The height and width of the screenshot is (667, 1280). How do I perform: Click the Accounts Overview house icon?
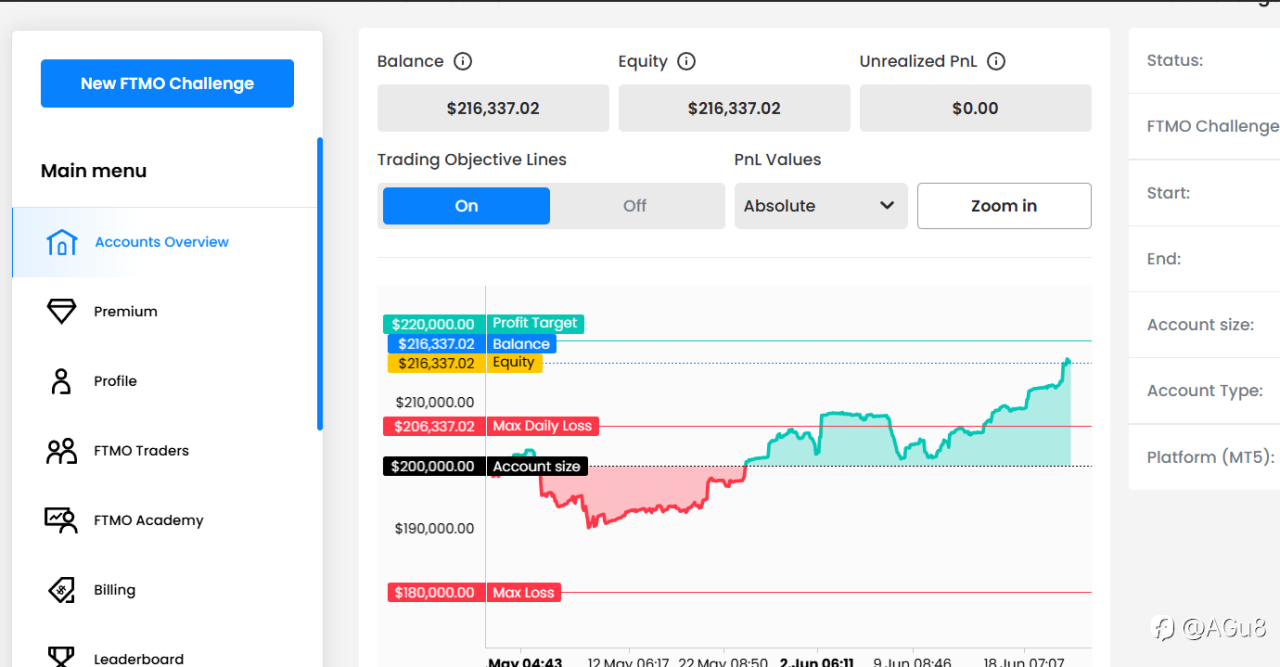pyautogui.click(x=61, y=242)
